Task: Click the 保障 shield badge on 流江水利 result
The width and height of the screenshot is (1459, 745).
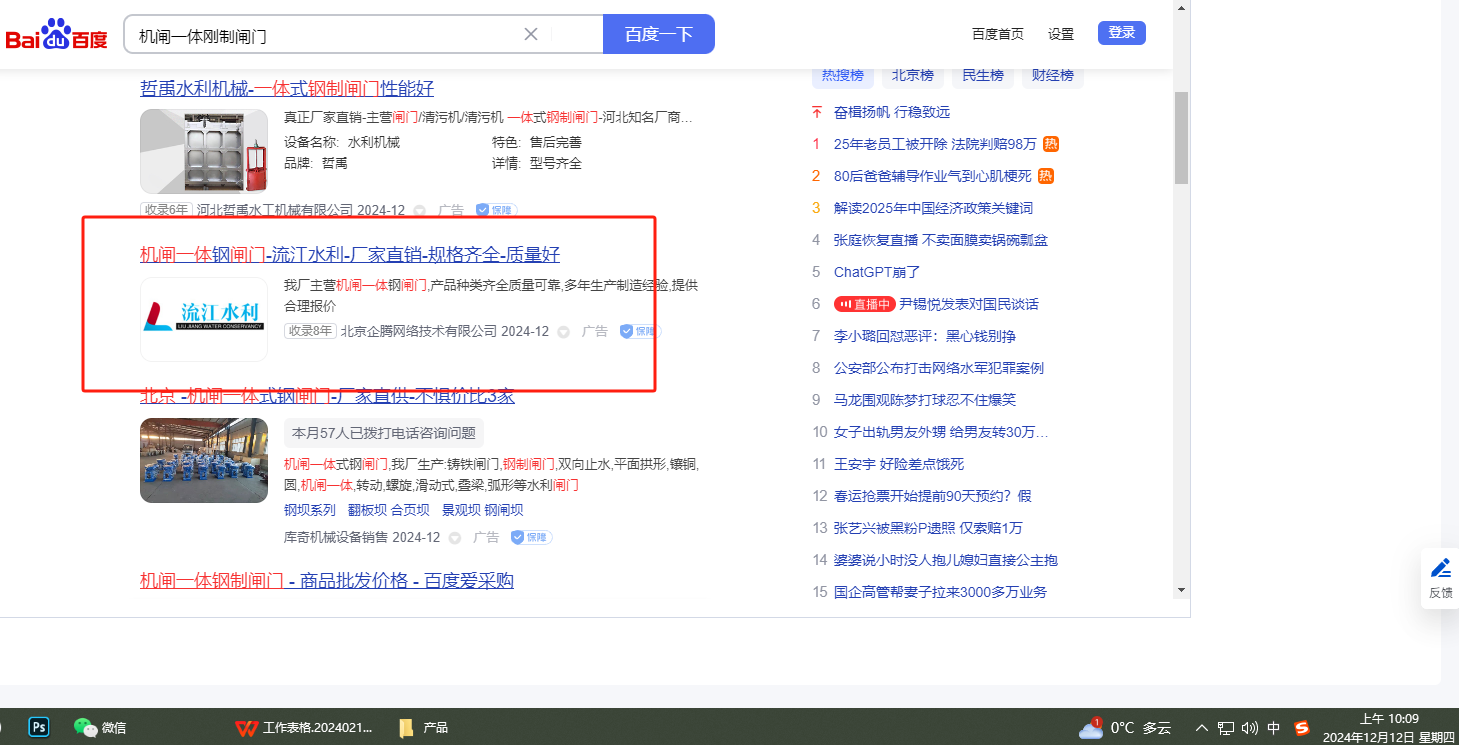Action: pyautogui.click(x=640, y=331)
